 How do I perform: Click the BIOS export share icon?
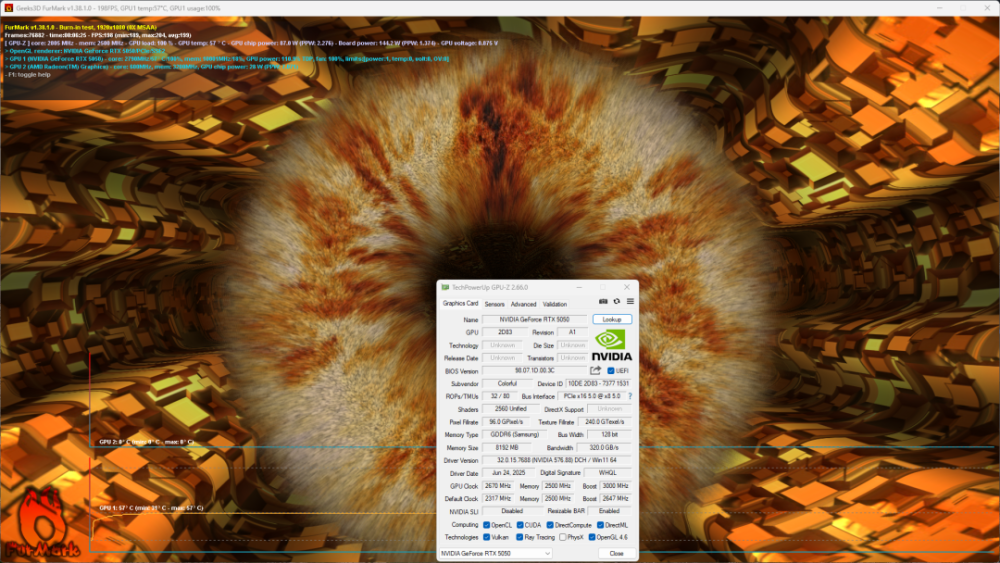coord(596,370)
